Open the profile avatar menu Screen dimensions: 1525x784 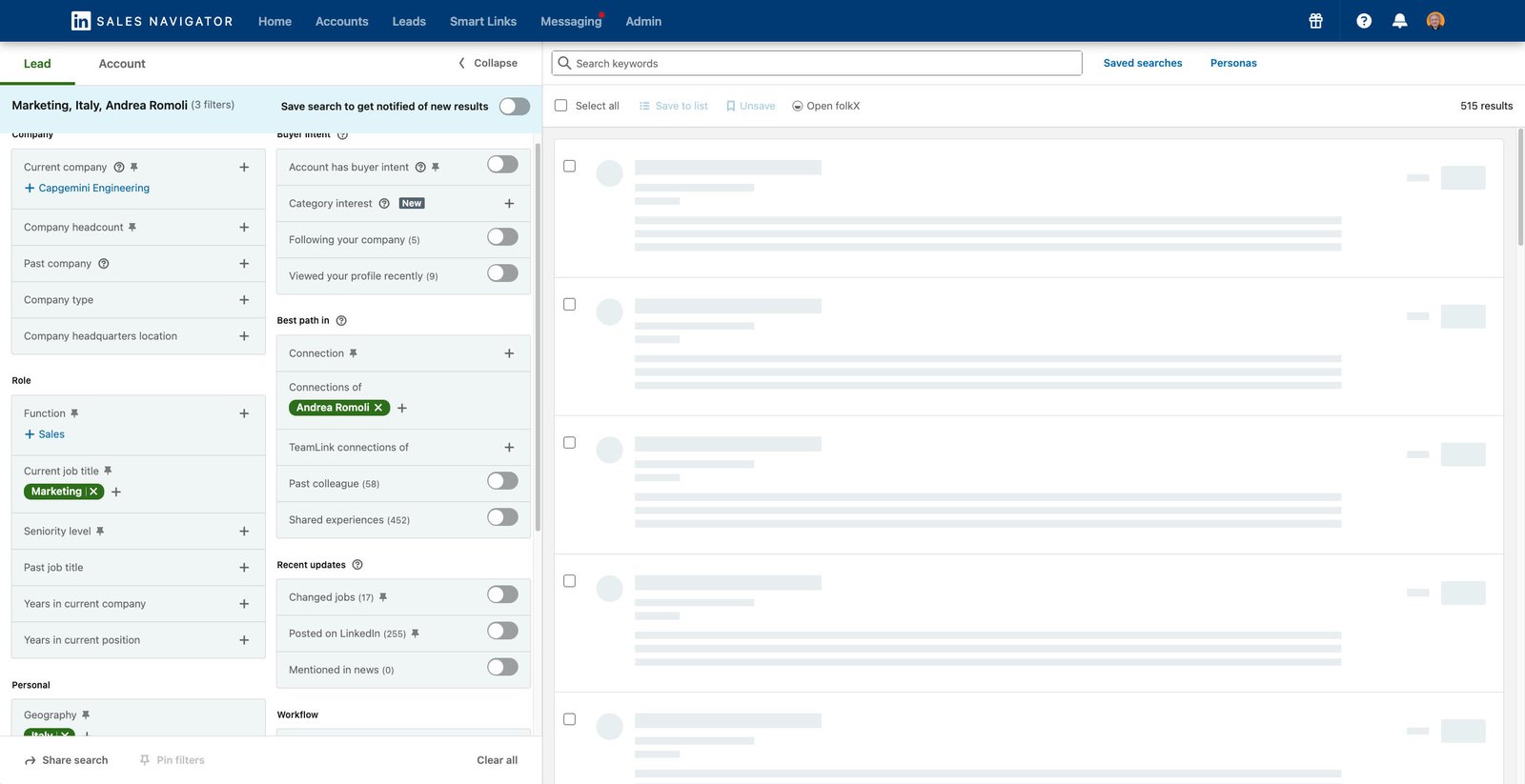coord(1435,21)
